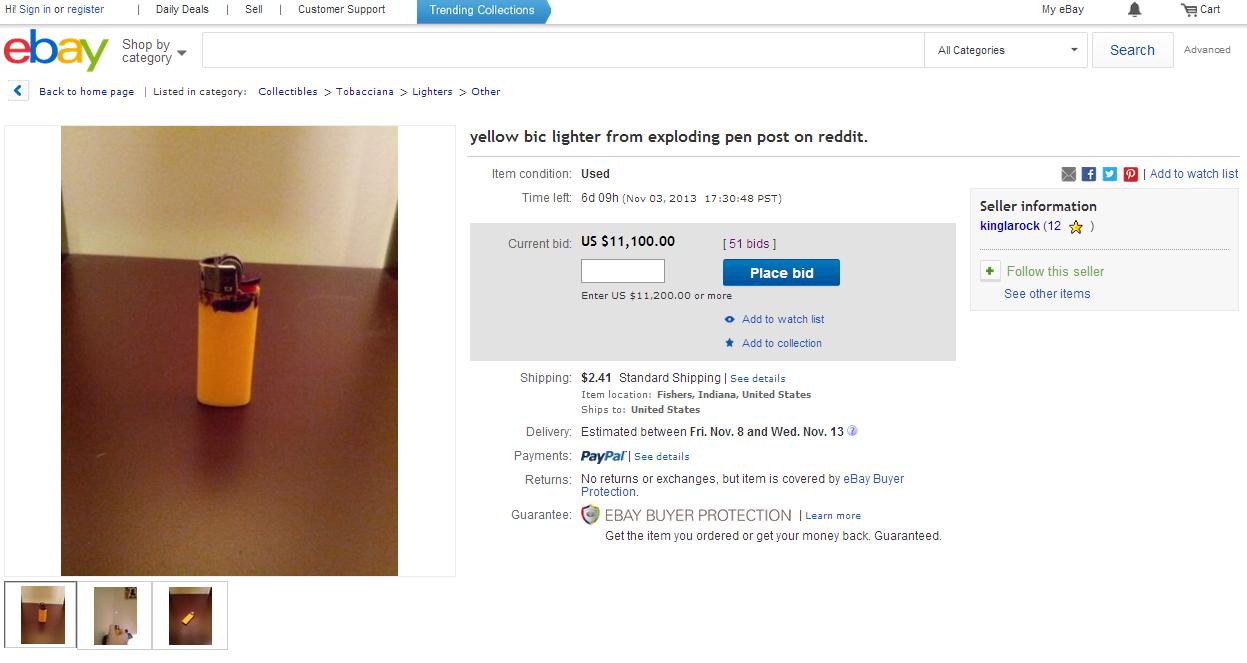Click the back arrow to home page

(x=18, y=91)
